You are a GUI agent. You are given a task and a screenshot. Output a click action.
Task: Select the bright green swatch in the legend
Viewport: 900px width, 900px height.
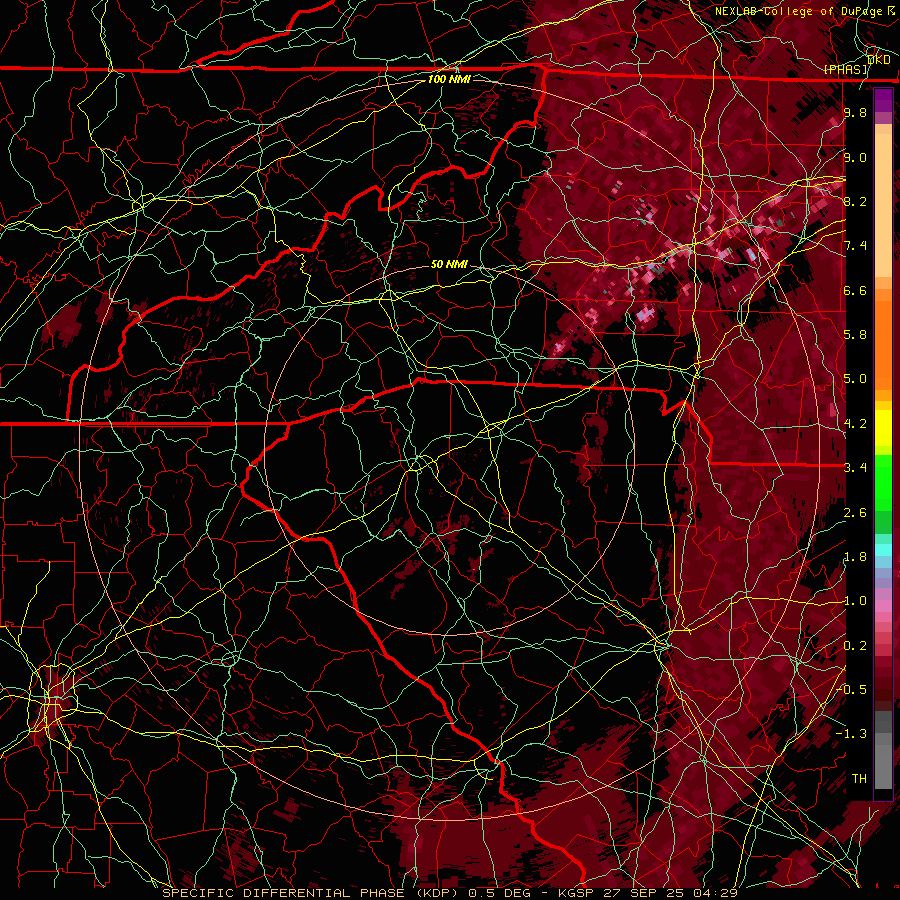[883, 482]
